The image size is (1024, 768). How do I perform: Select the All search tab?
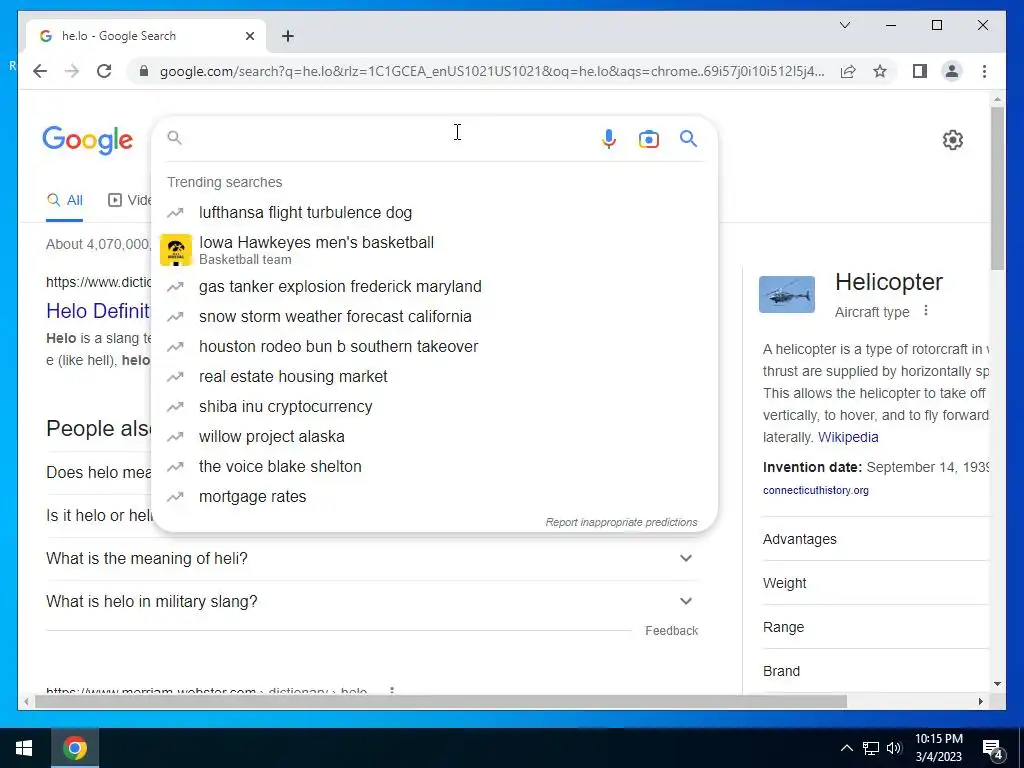pos(65,200)
